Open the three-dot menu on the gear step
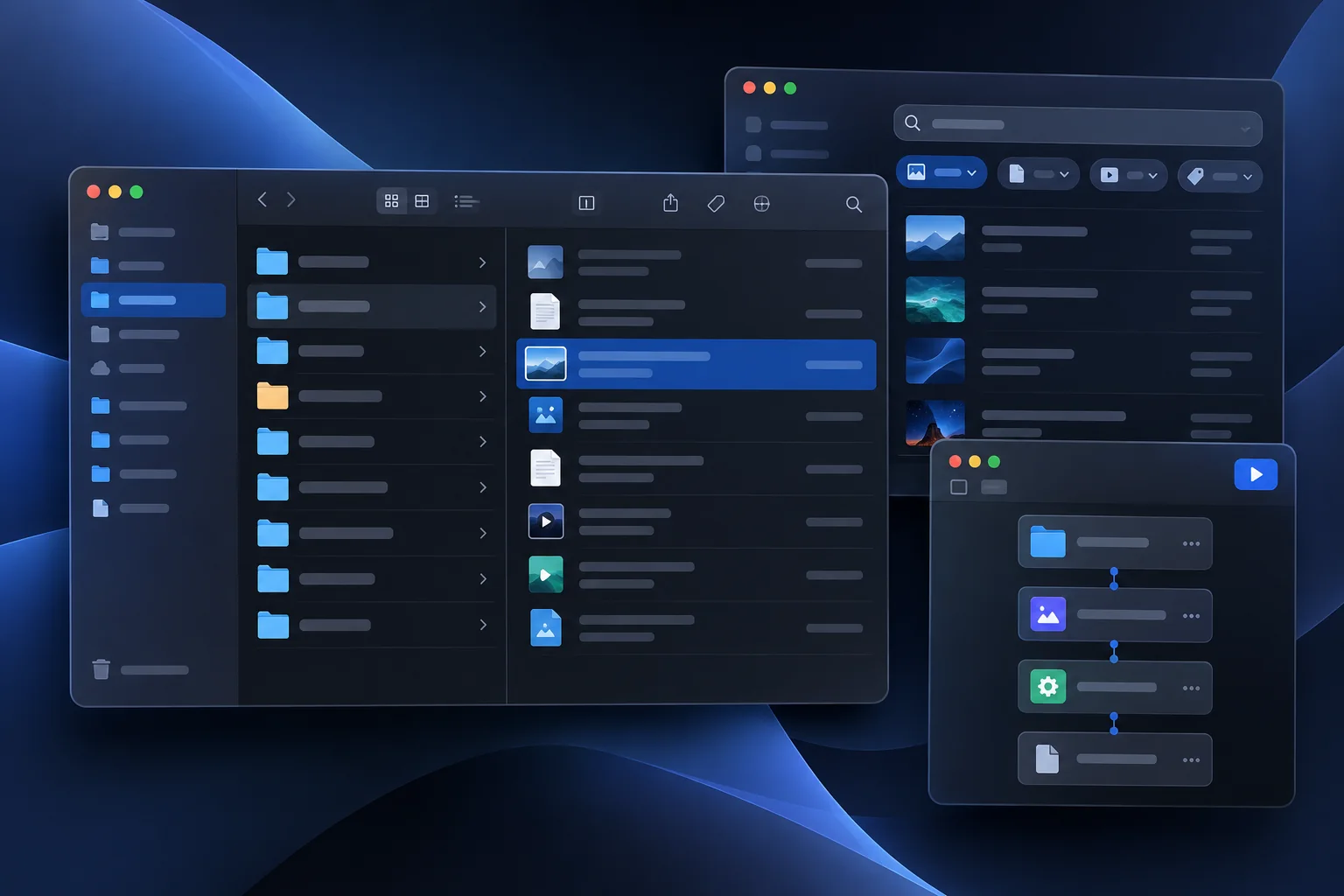This screenshot has height=896, width=1344. (x=1191, y=688)
